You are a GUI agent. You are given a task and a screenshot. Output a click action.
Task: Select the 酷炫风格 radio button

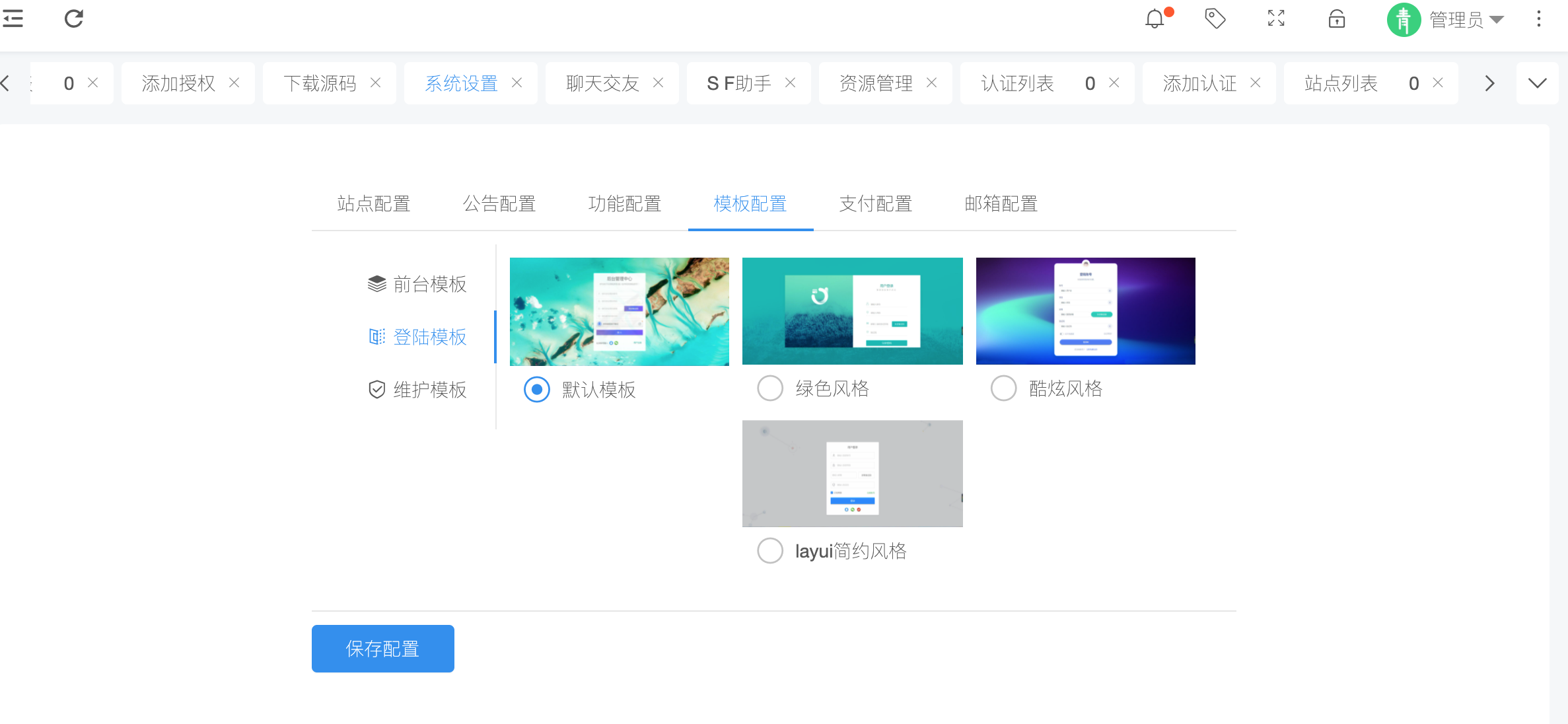[x=1003, y=388]
